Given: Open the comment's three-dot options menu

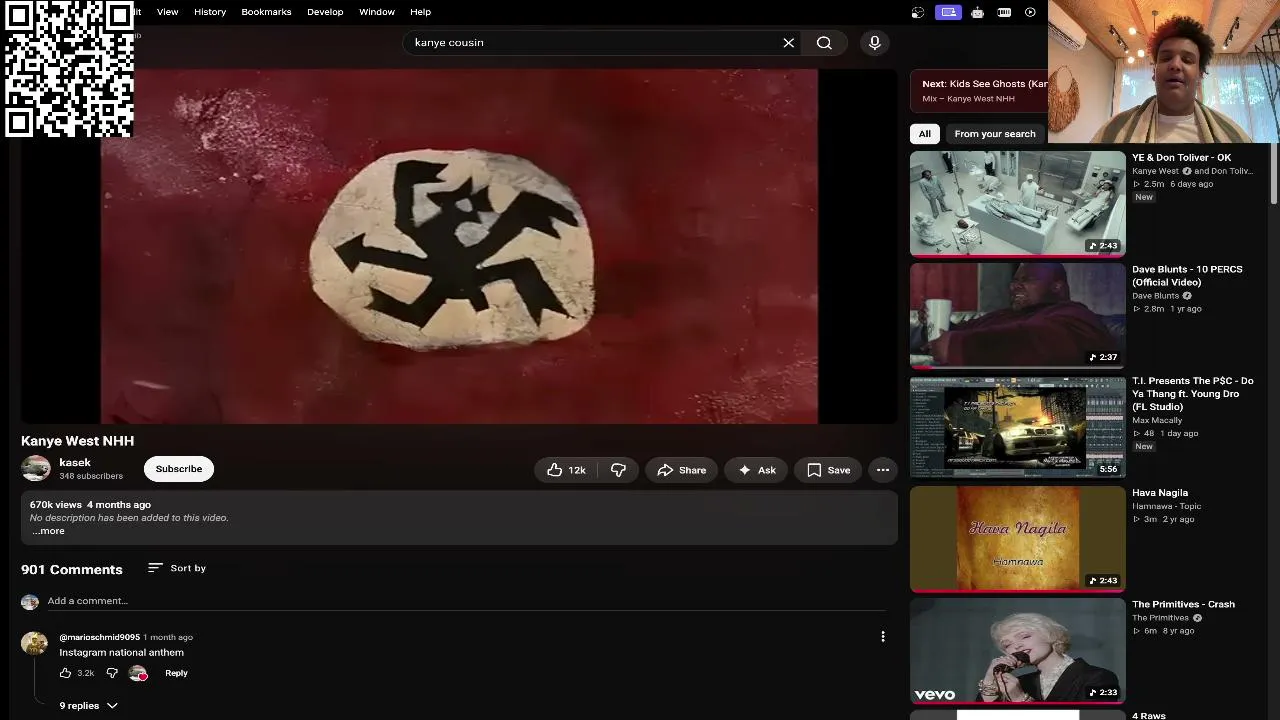Looking at the screenshot, I should click(x=883, y=637).
